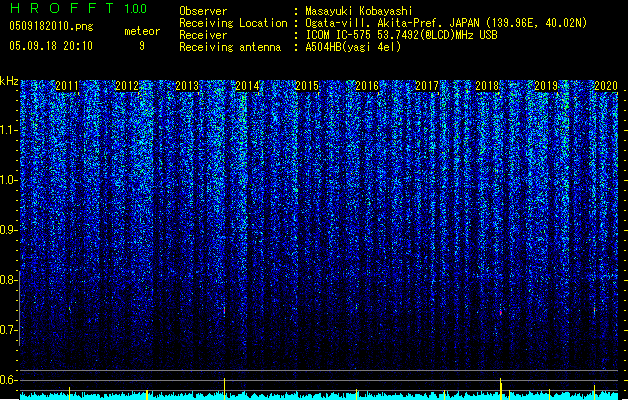Click the 0.7 frequency axis label
The width and height of the screenshot is (629, 400).
pos(9,330)
